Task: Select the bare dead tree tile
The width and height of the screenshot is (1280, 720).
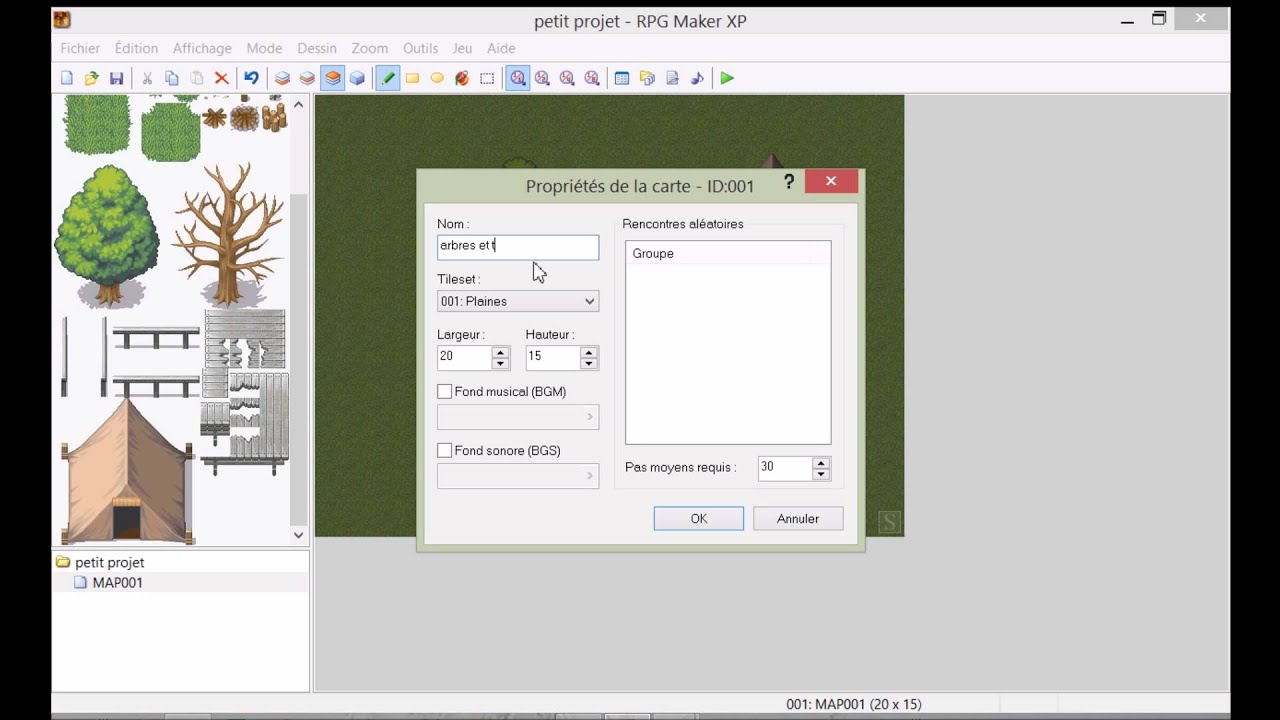Action: 229,234
